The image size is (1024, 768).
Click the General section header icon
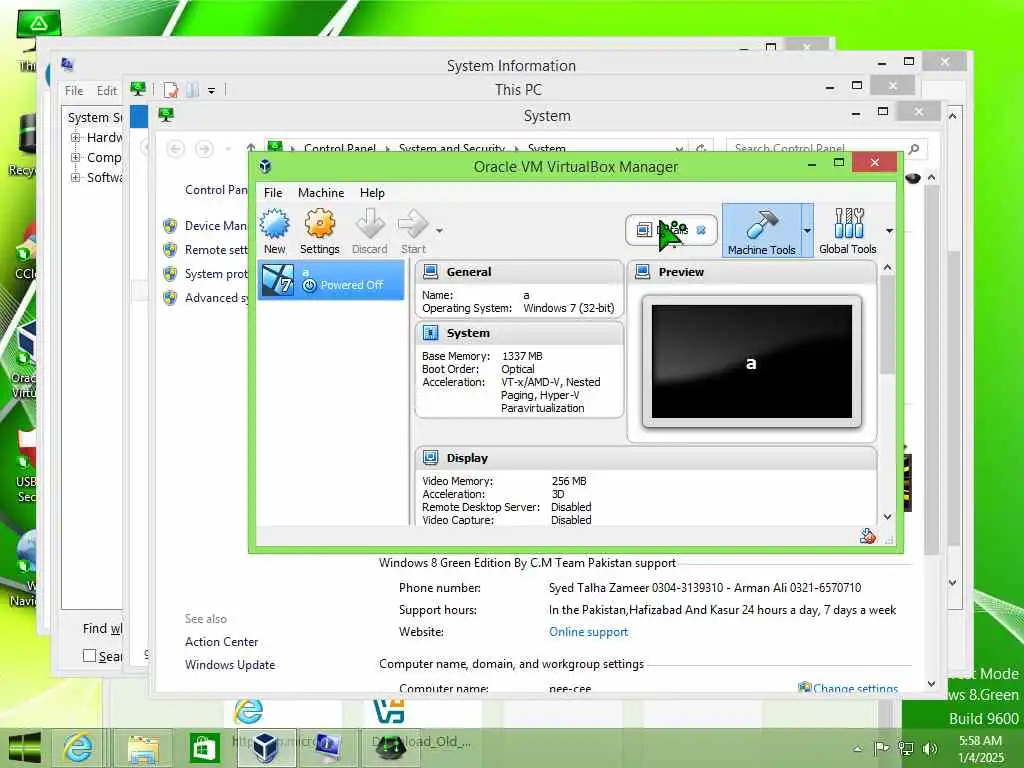coord(430,272)
